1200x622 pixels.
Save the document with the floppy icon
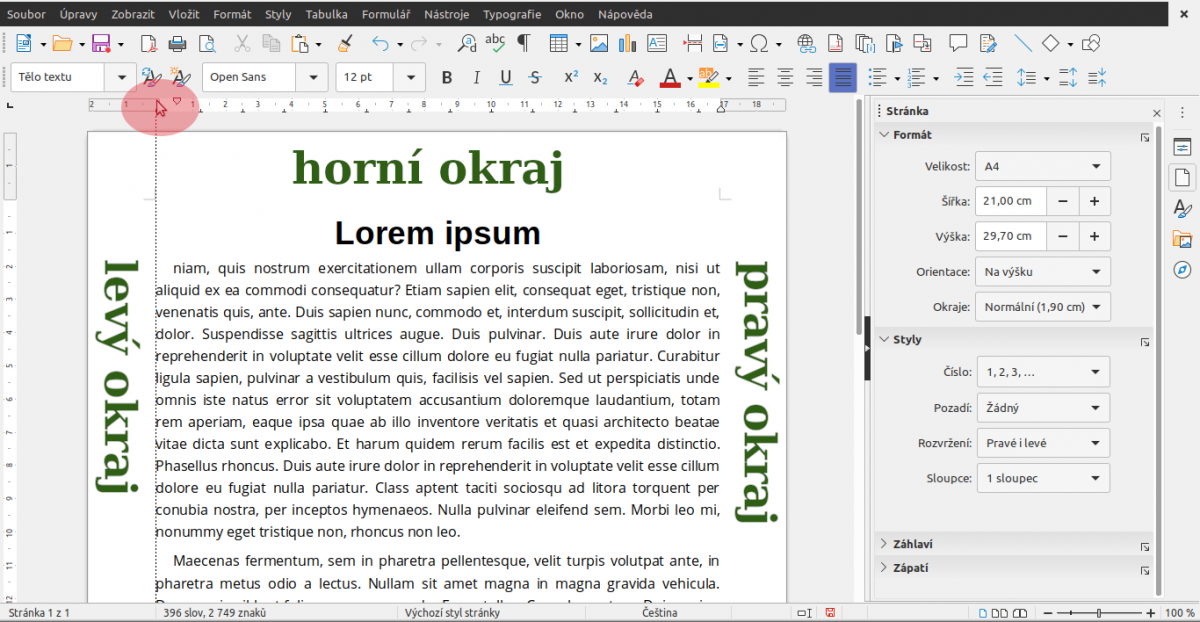pyautogui.click(x=101, y=44)
